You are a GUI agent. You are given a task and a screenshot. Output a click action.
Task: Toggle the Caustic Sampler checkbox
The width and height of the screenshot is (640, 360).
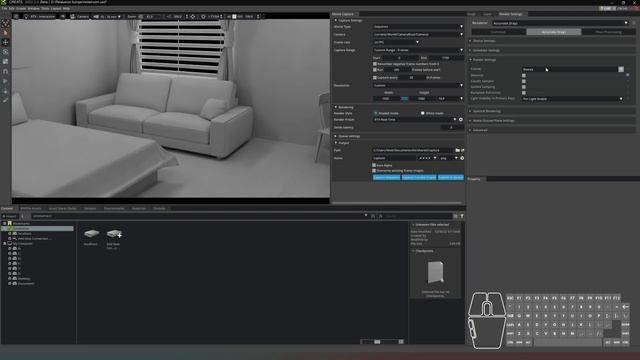[524, 81]
